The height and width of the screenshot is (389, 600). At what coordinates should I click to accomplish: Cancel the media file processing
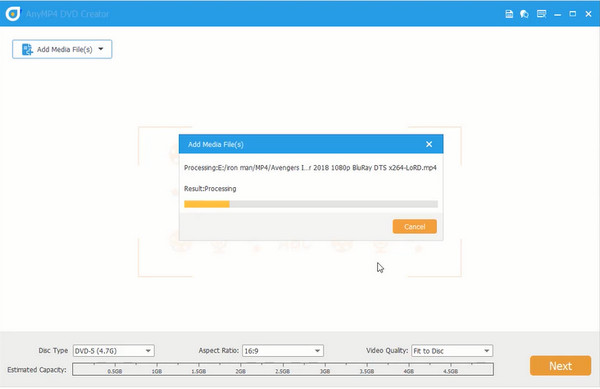(x=414, y=226)
